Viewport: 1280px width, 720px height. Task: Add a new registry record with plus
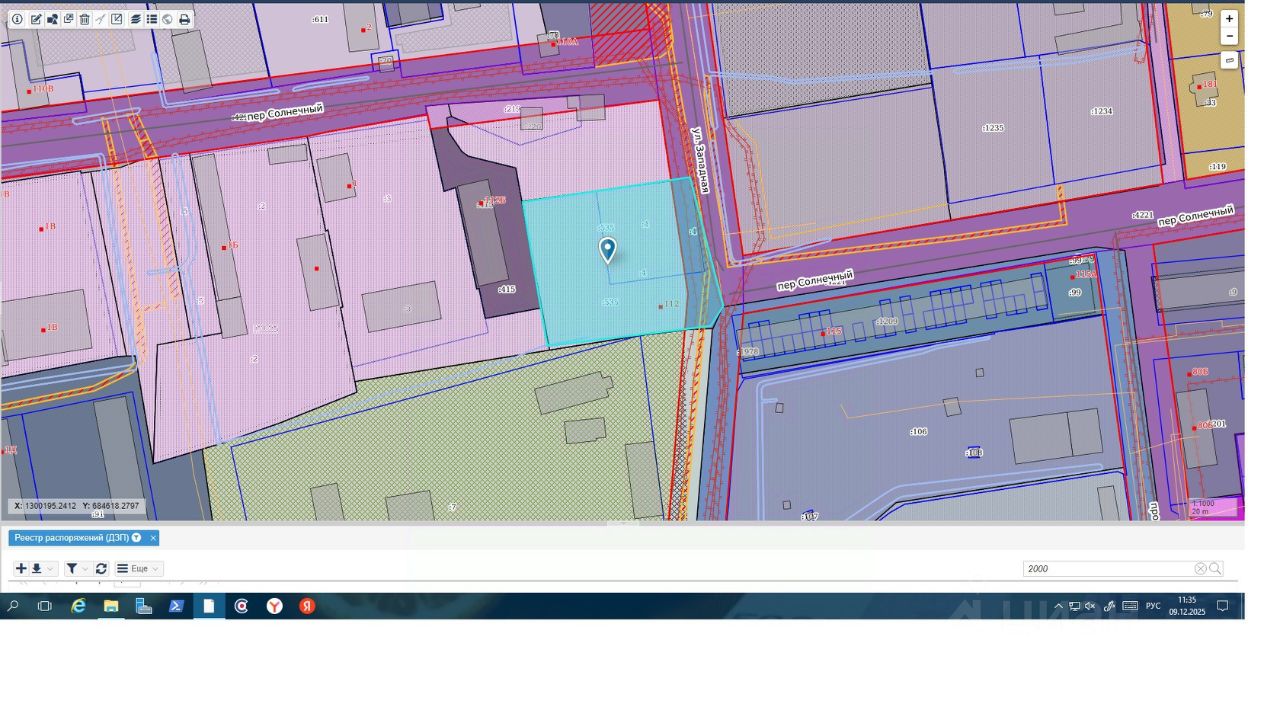[21, 568]
